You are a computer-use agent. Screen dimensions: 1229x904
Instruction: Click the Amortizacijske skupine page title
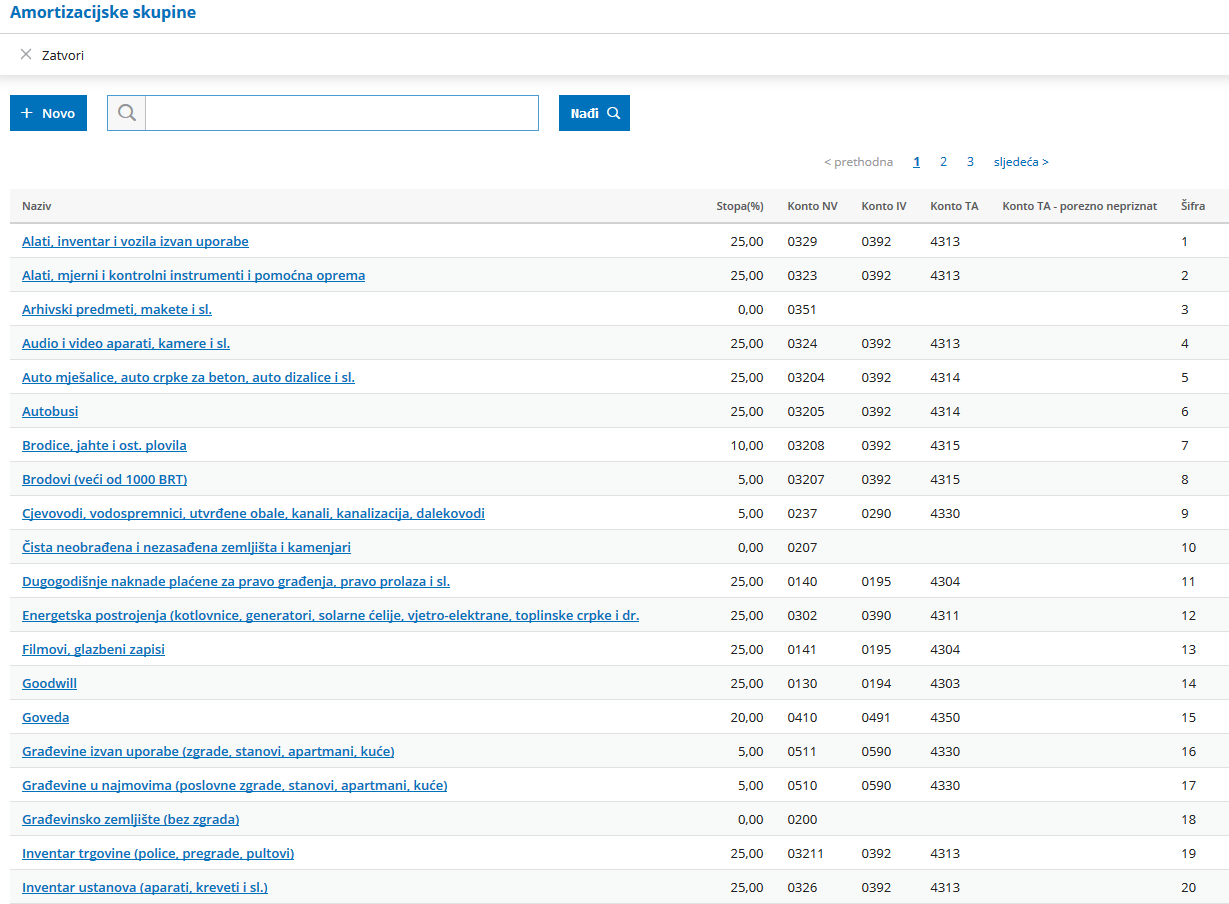[x=103, y=13]
